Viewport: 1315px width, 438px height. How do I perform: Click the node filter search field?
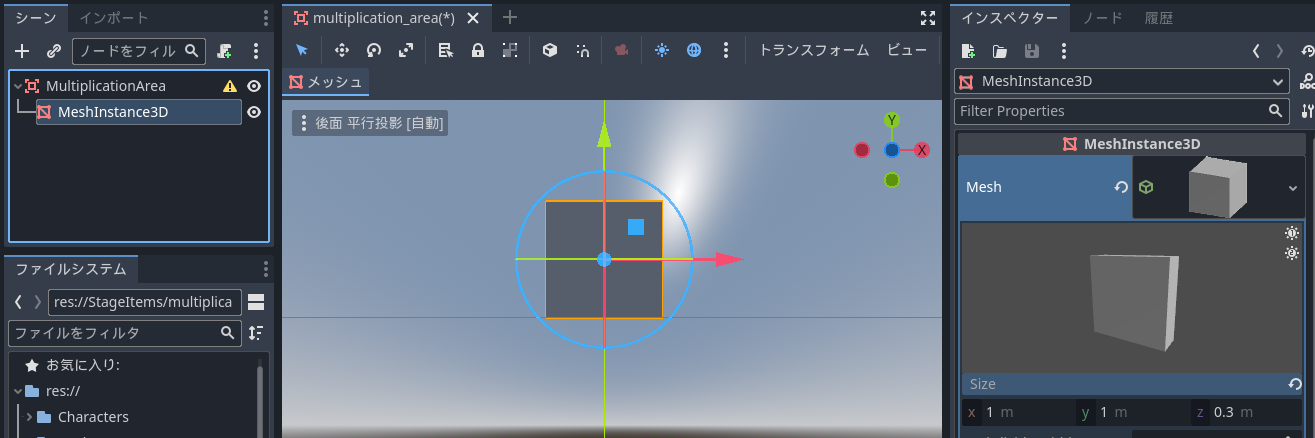[x=139, y=51]
